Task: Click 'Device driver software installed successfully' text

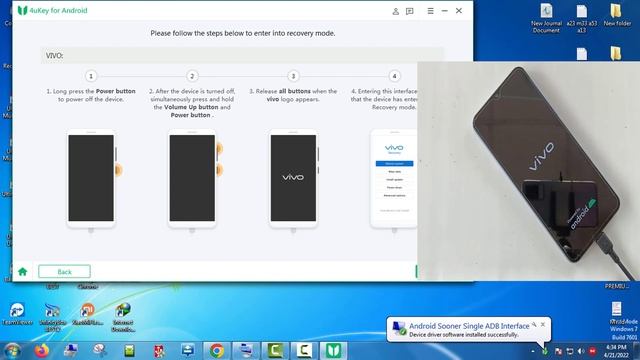Action: coord(464,335)
